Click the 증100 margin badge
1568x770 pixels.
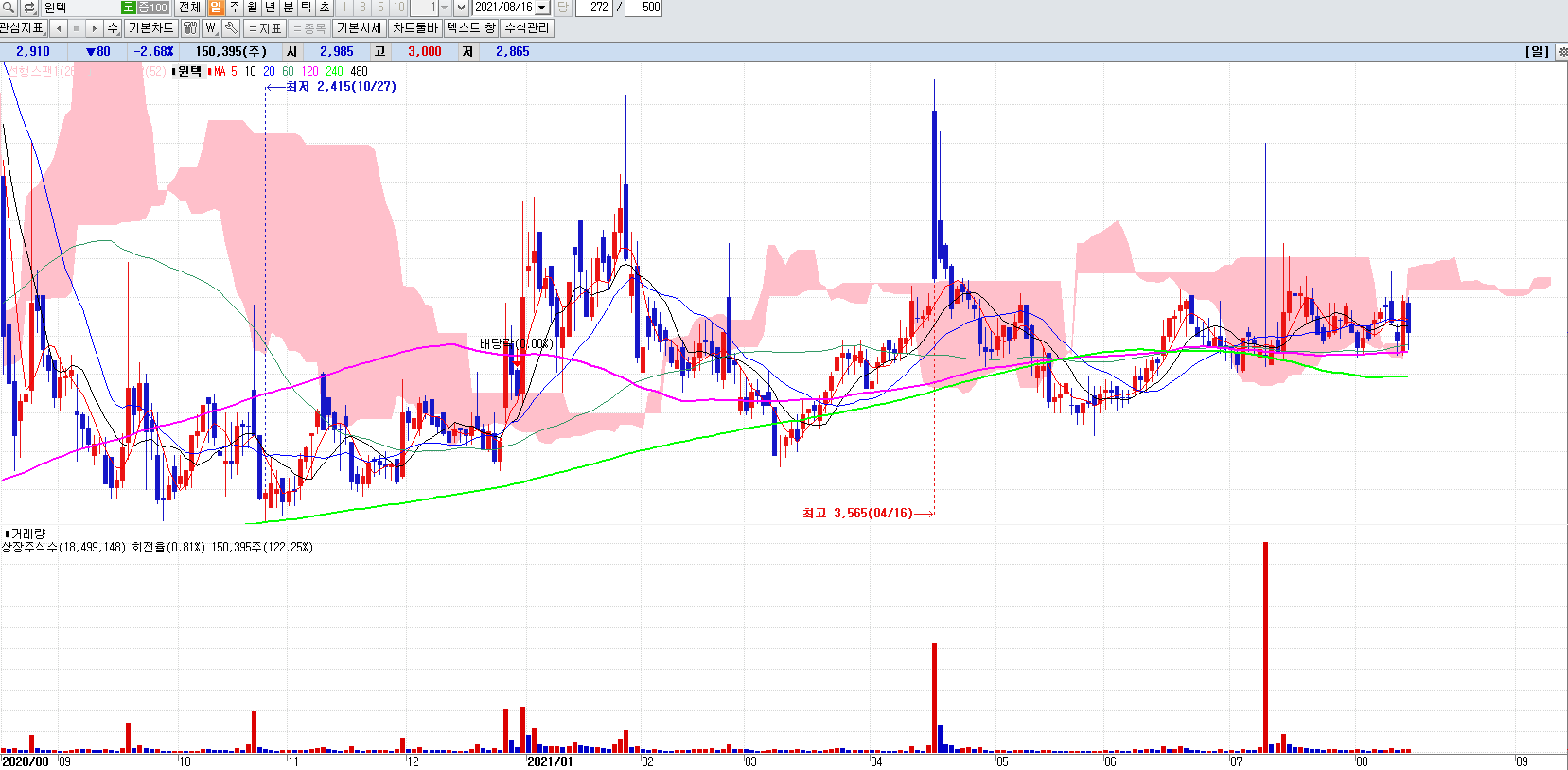(x=153, y=8)
